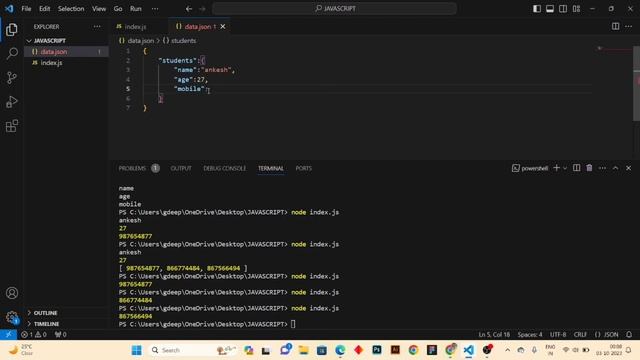Open the Manage gear icon

pos(12,317)
